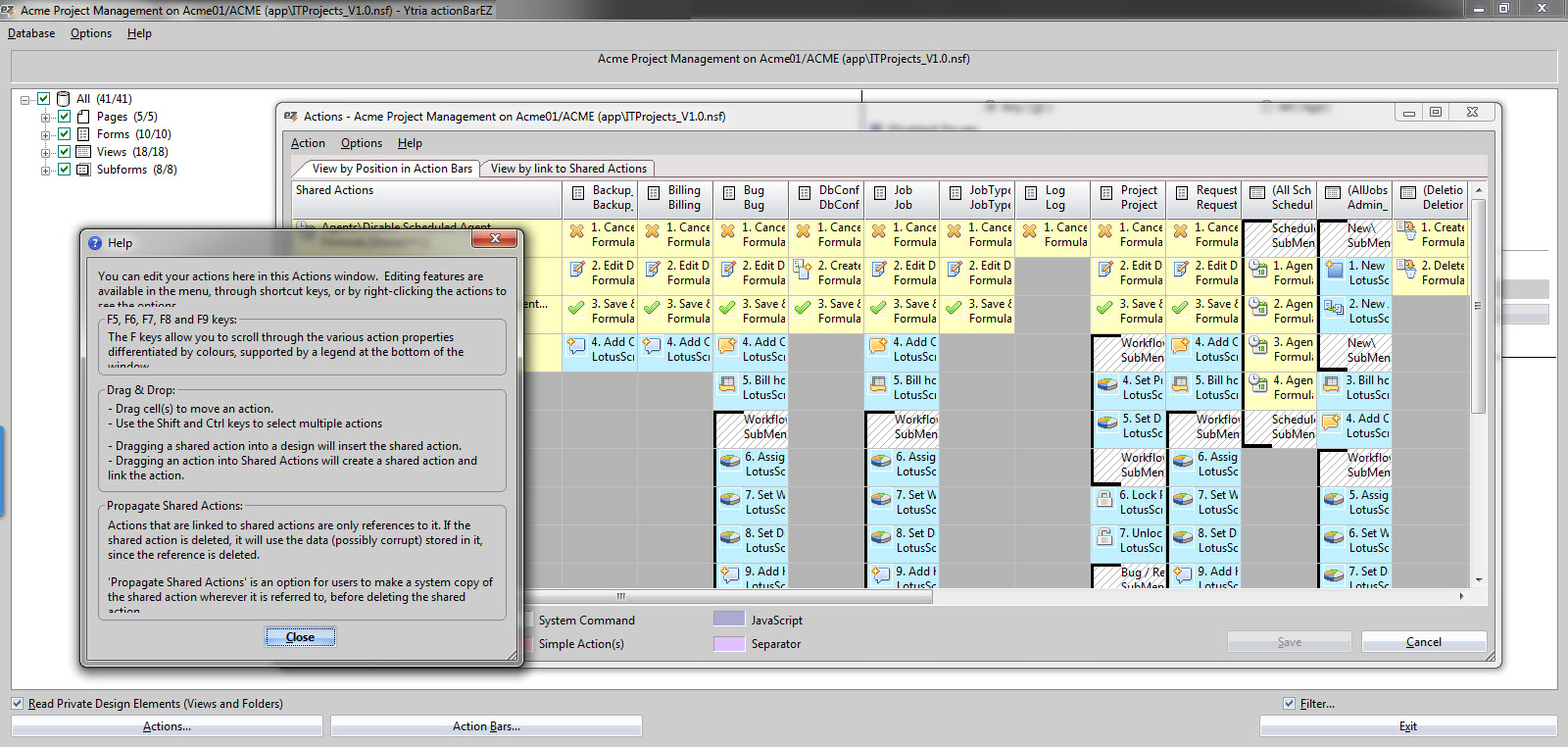Expand the Views tree node

click(x=45, y=152)
